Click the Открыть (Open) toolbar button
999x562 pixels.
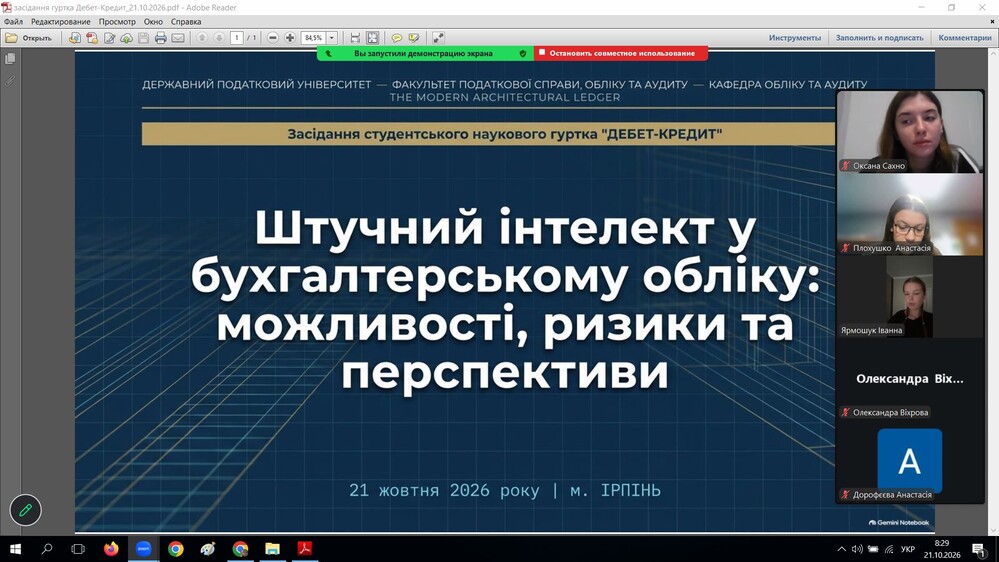click(29, 38)
